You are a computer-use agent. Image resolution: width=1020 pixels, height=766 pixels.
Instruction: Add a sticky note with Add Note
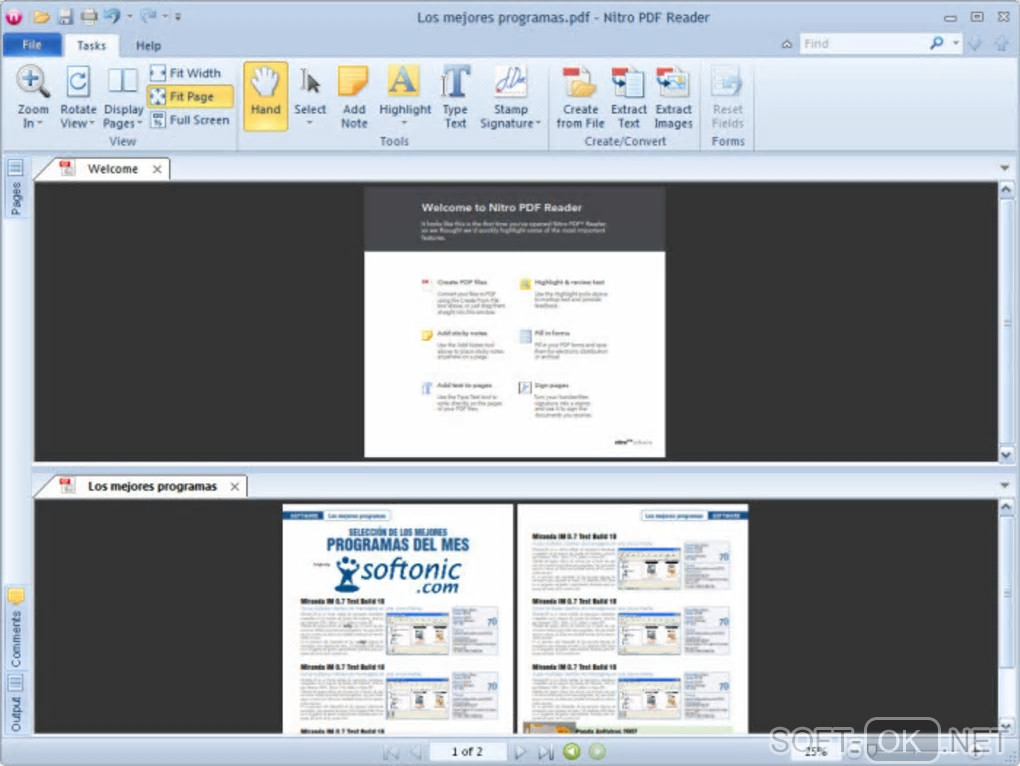coord(353,97)
